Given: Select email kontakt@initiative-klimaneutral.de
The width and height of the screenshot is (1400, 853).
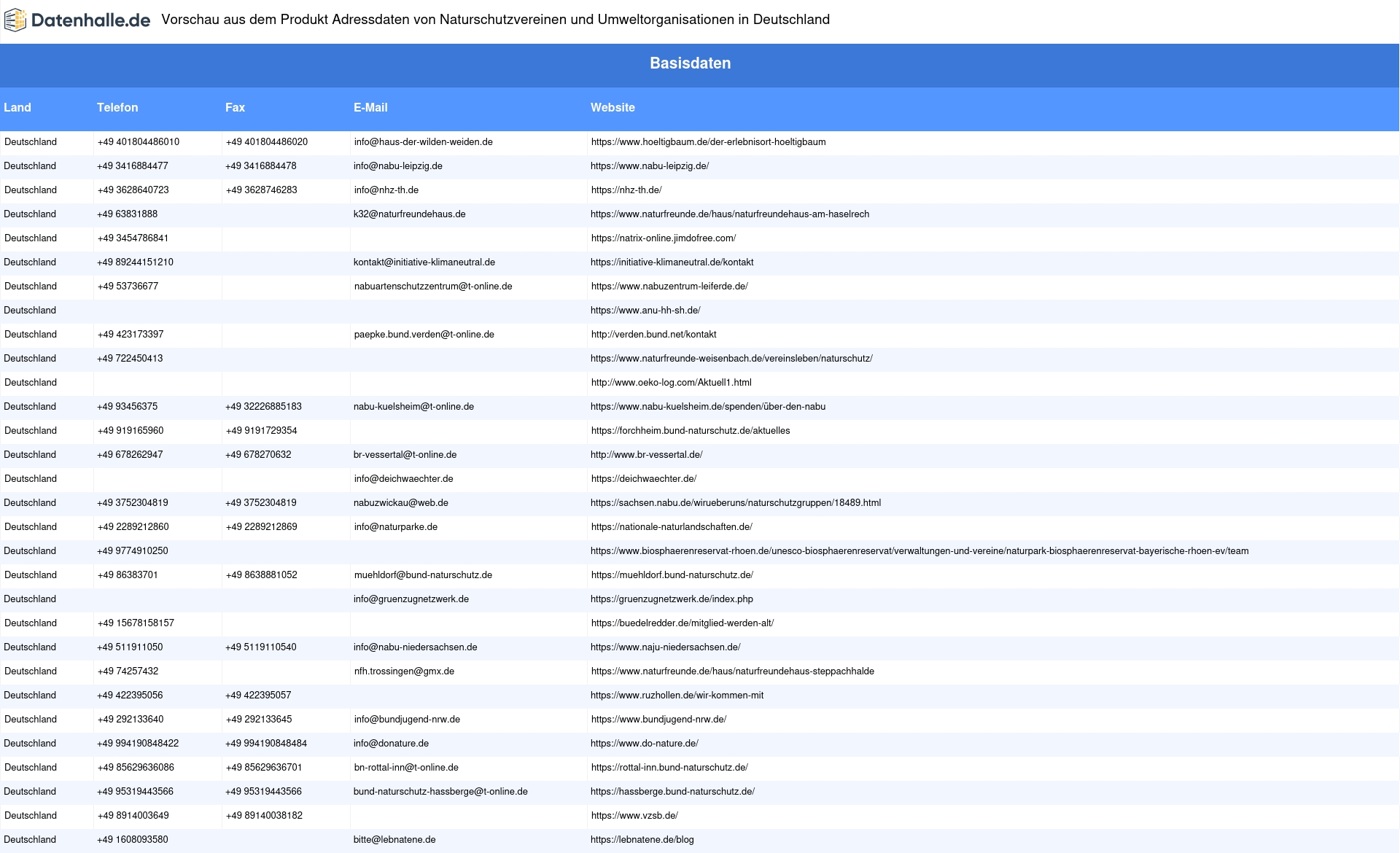Looking at the screenshot, I should [x=424, y=262].
